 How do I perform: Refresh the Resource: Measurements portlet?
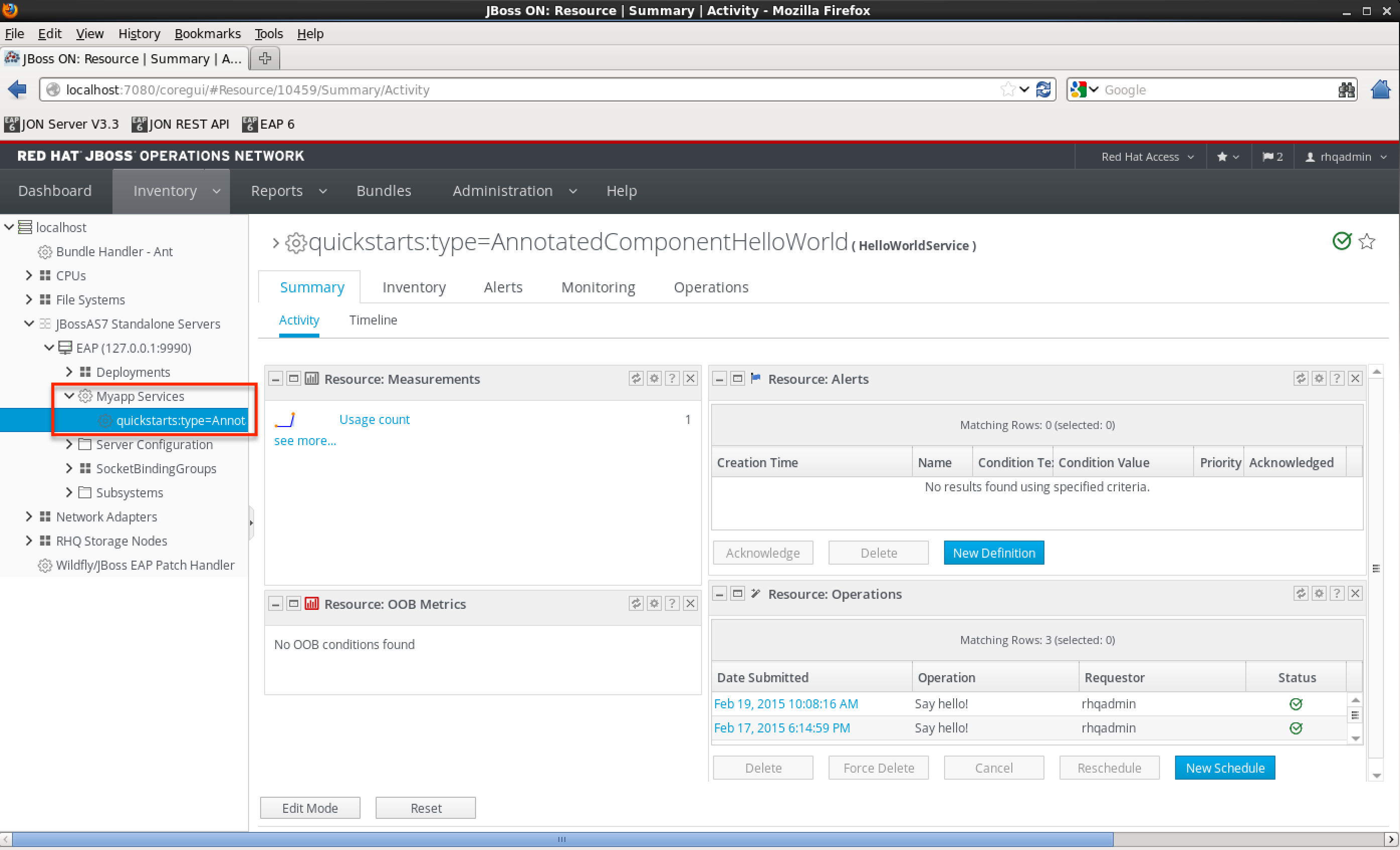[636, 379]
